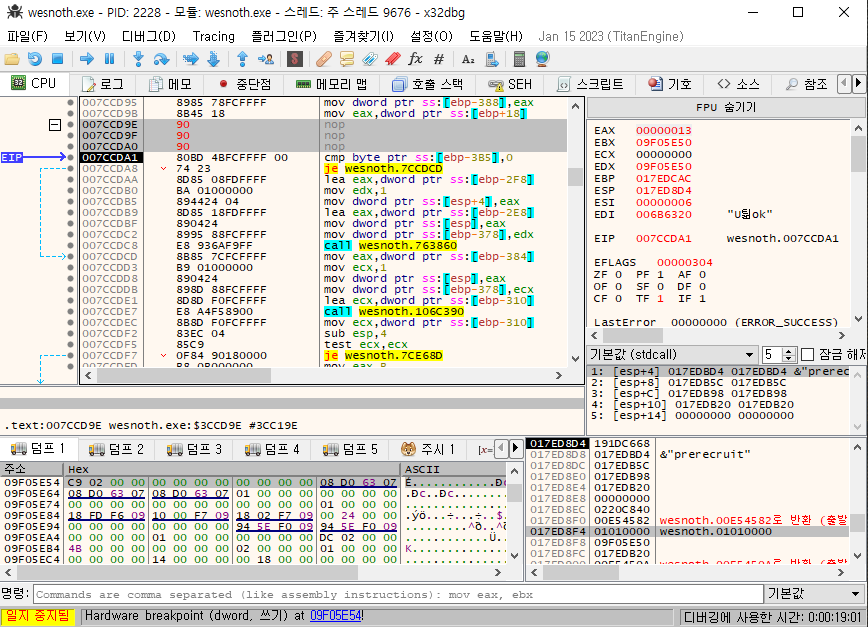This screenshot has height=627, width=868.
Task: Switch to the Memory Map tab
Action: (x=331, y=84)
